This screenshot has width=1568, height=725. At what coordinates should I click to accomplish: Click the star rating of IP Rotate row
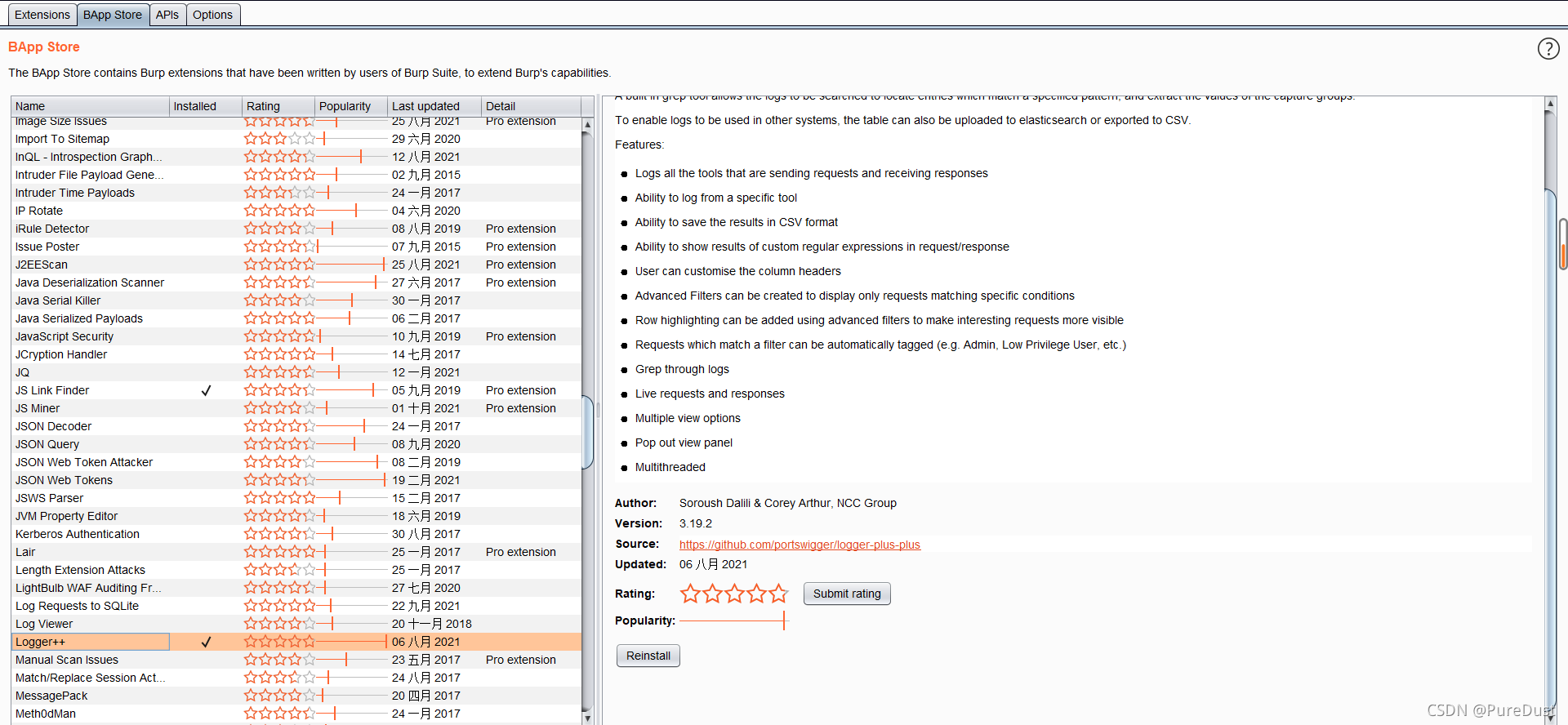tap(279, 211)
